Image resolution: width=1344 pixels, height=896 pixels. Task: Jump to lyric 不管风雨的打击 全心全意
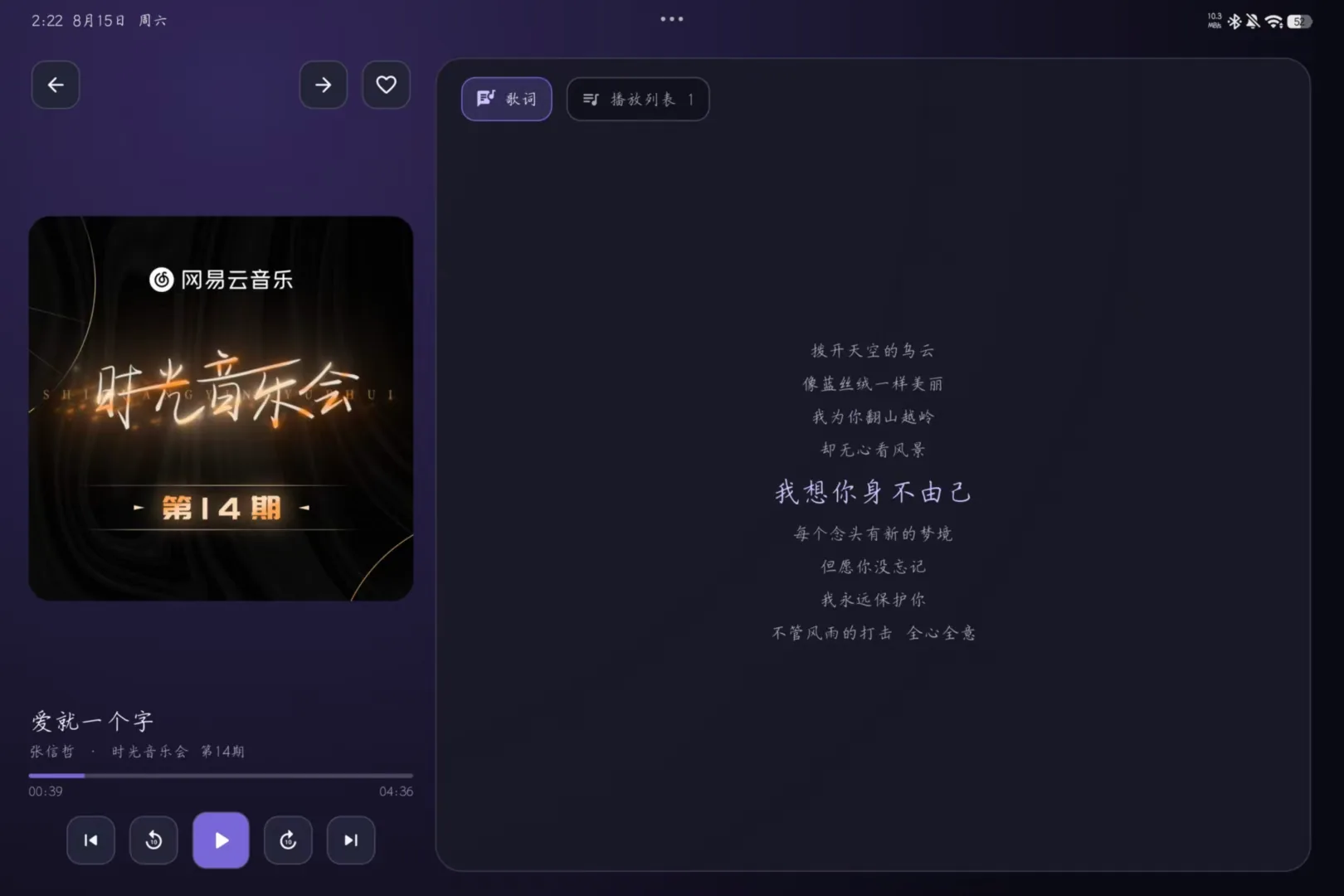(x=873, y=633)
